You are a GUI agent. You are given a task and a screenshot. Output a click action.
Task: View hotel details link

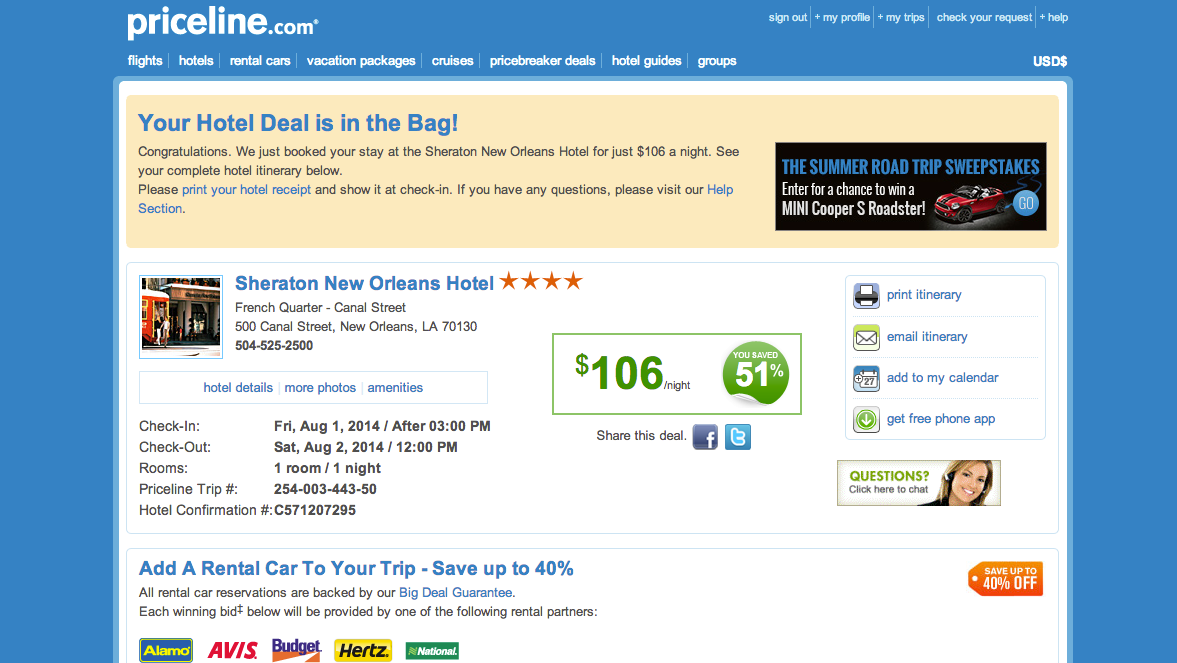tap(238, 387)
